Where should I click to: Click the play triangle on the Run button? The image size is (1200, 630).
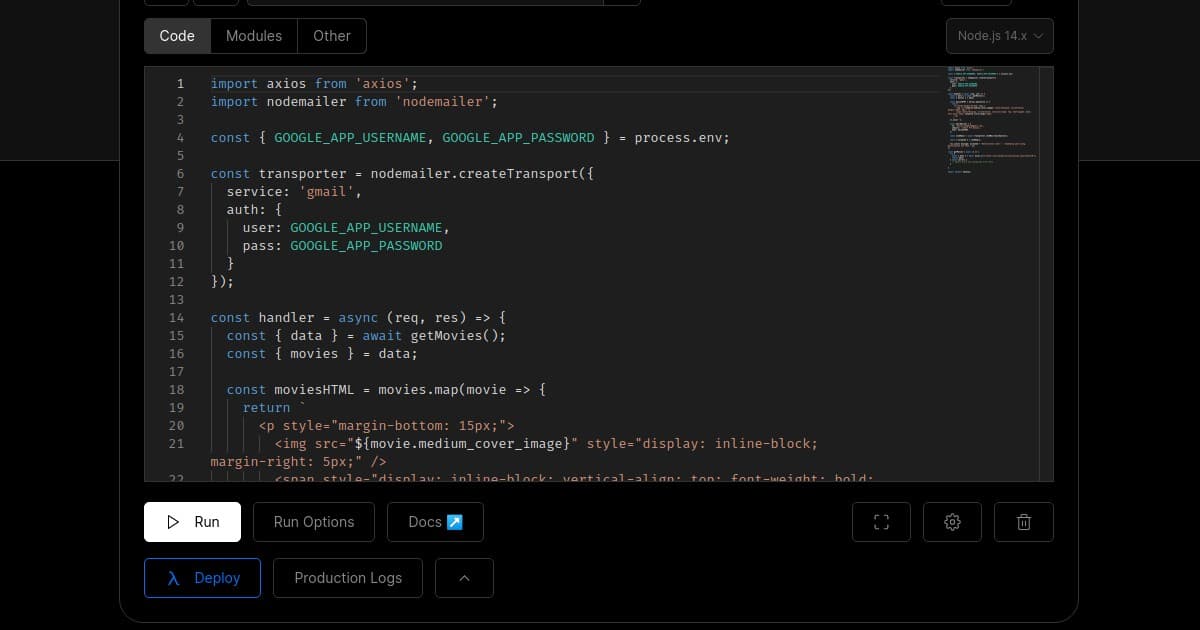coord(172,521)
